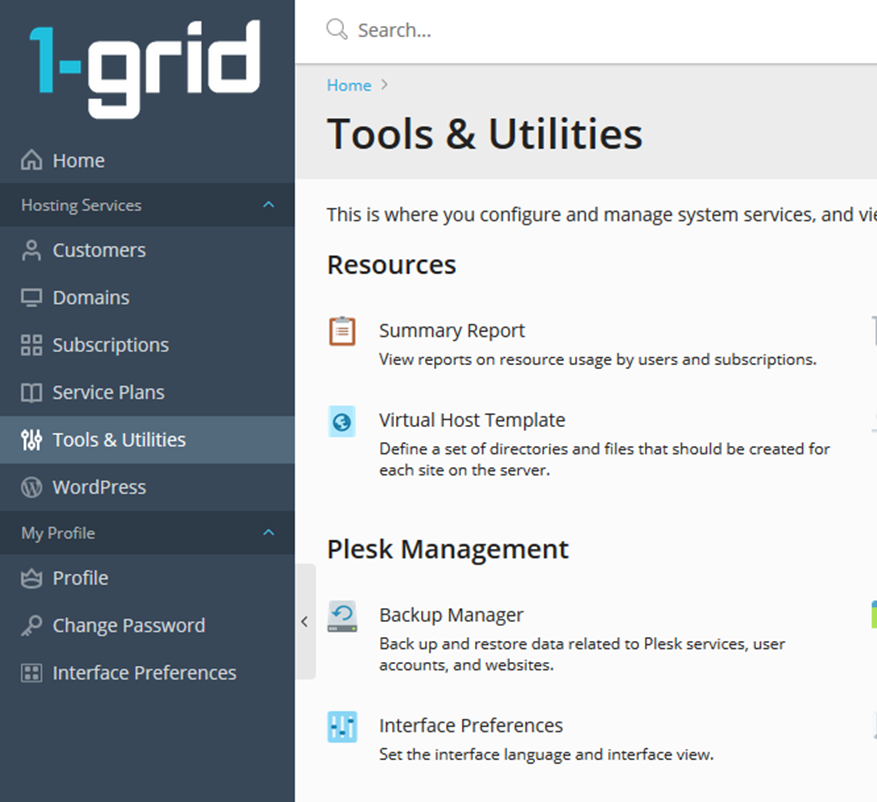Screen dimensions: 877x802
Task: Open the Interface Preferences link in Plesk Management
Action: (471, 725)
